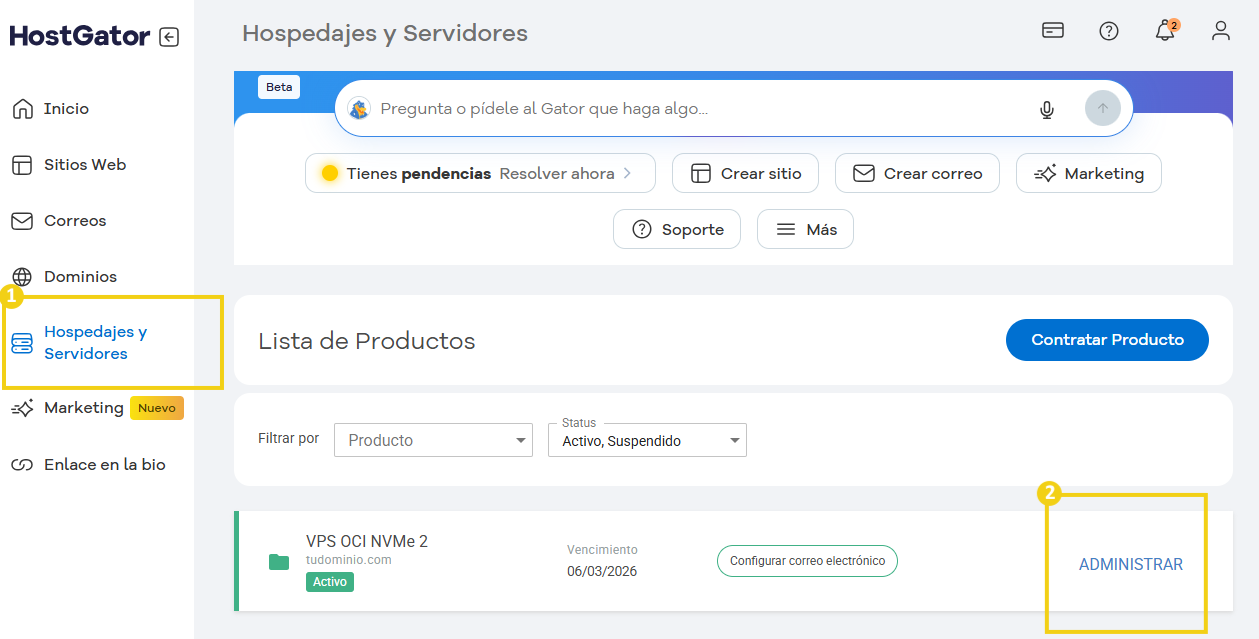The image size is (1259, 639).
Task: Click the submit arrow in the search bar
Action: click(1103, 108)
